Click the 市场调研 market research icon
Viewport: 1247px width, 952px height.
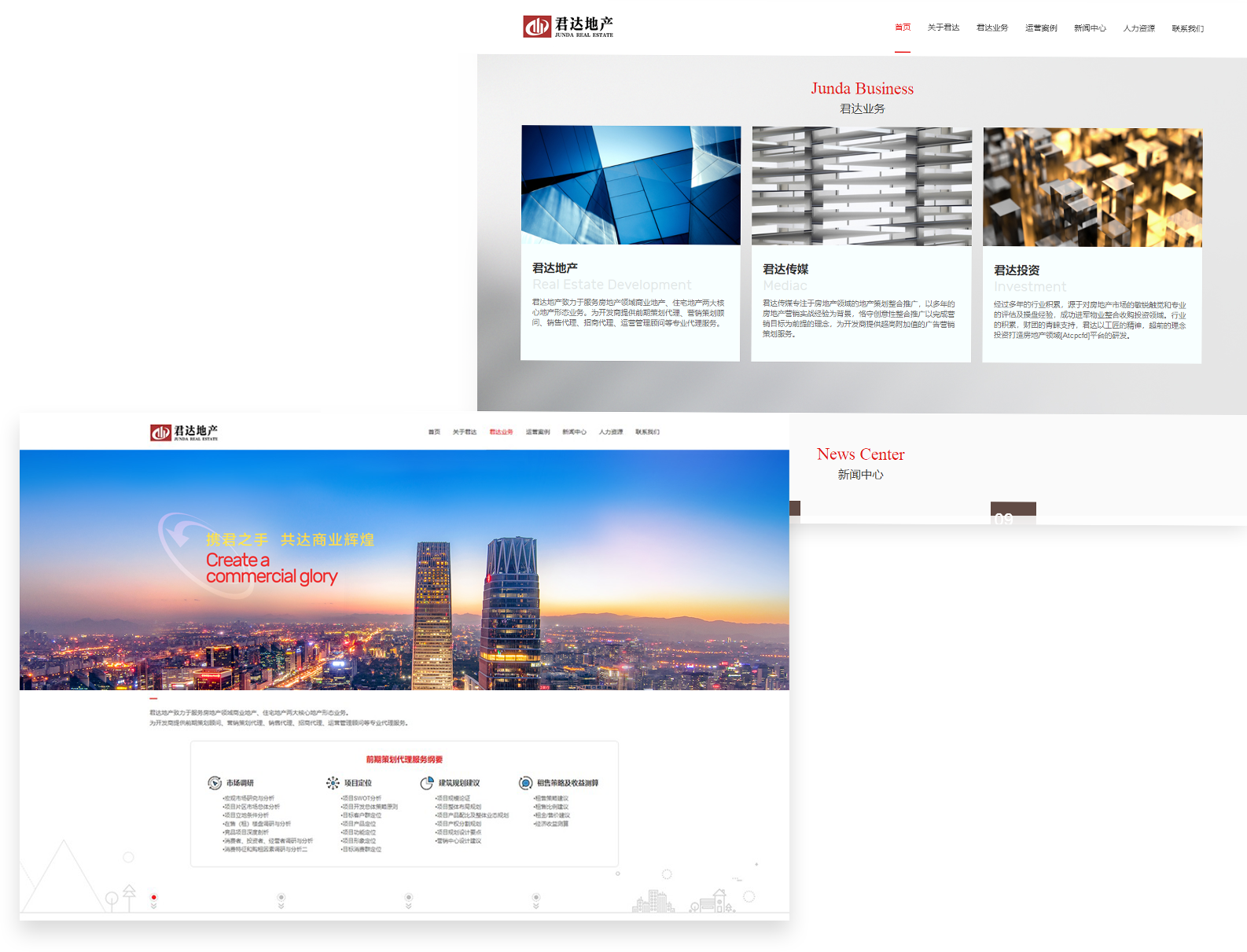tap(215, 783)
